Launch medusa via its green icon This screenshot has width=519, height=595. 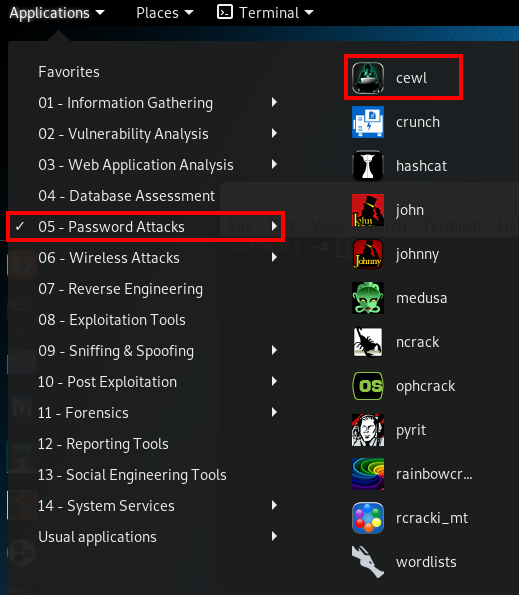coord(368,298)
